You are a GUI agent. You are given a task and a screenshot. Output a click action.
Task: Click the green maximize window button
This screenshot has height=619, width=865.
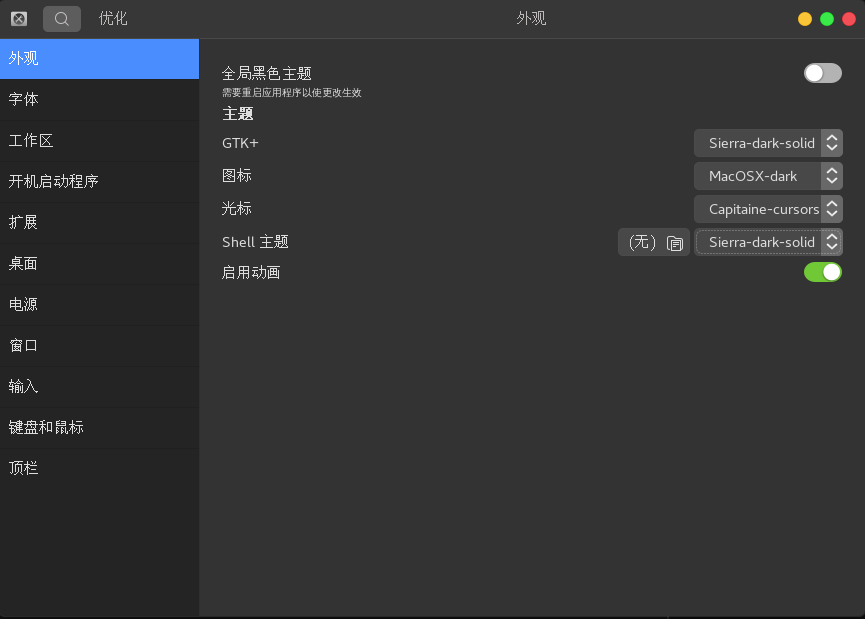click(827, 19)
